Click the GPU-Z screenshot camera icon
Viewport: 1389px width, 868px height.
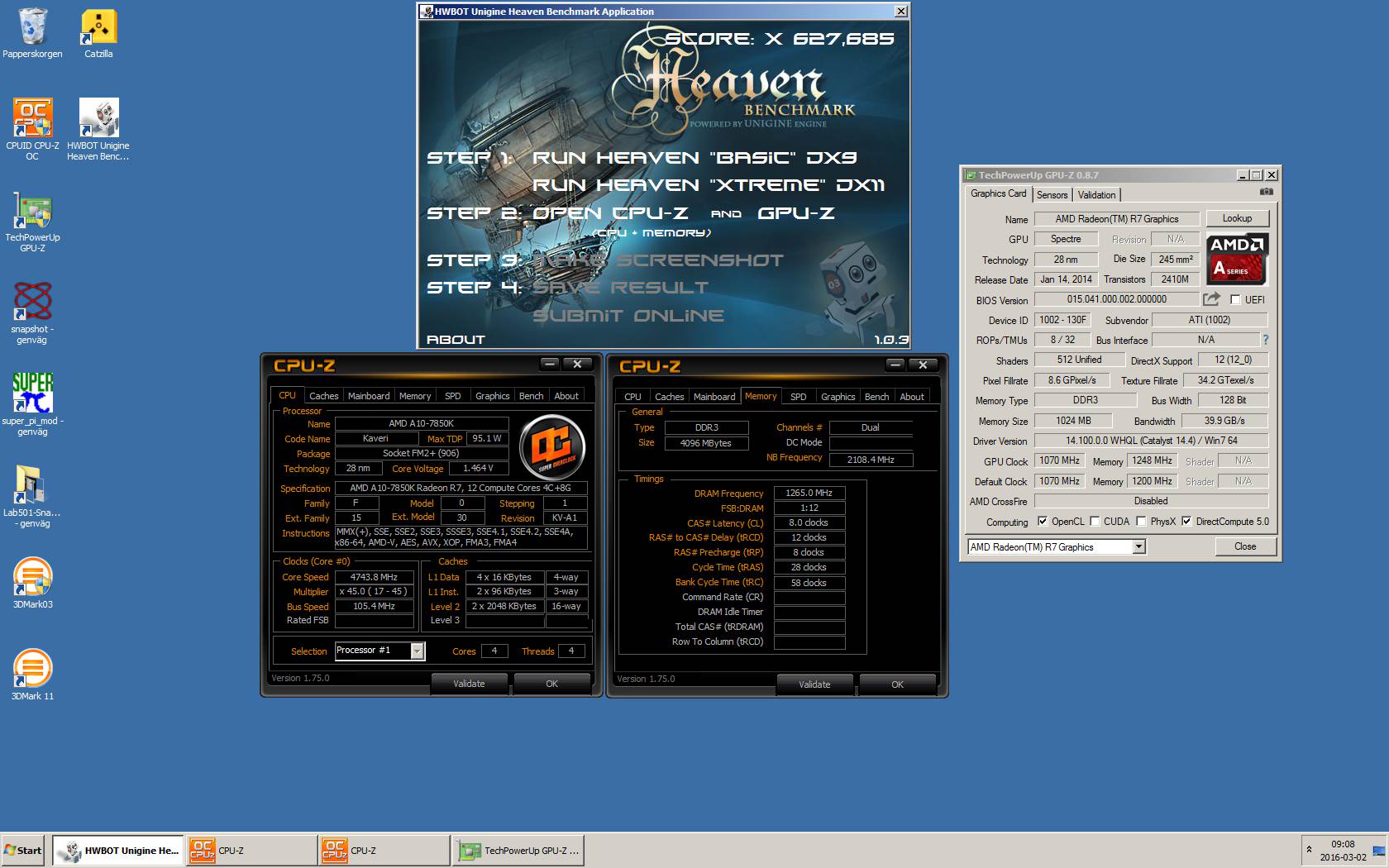coord(1266,192)
